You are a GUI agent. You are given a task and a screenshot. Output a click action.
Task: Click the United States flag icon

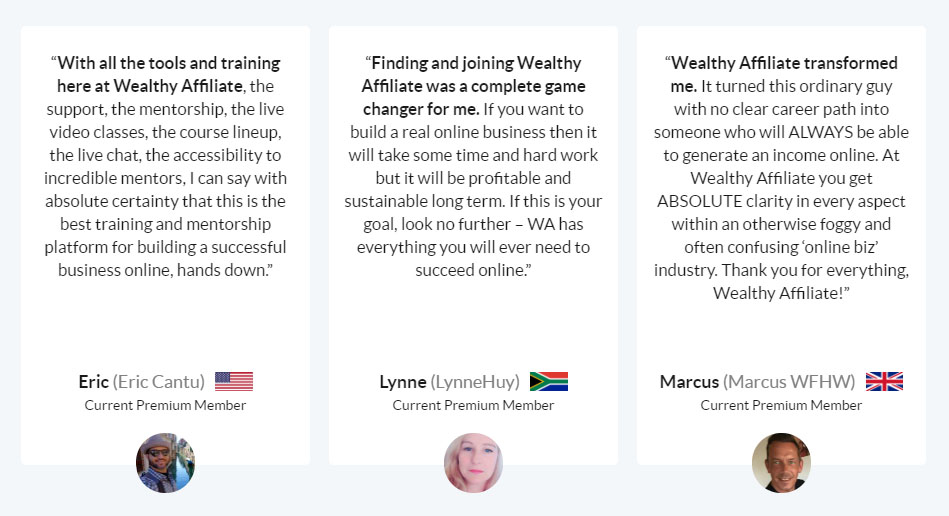tap(234, 382)
